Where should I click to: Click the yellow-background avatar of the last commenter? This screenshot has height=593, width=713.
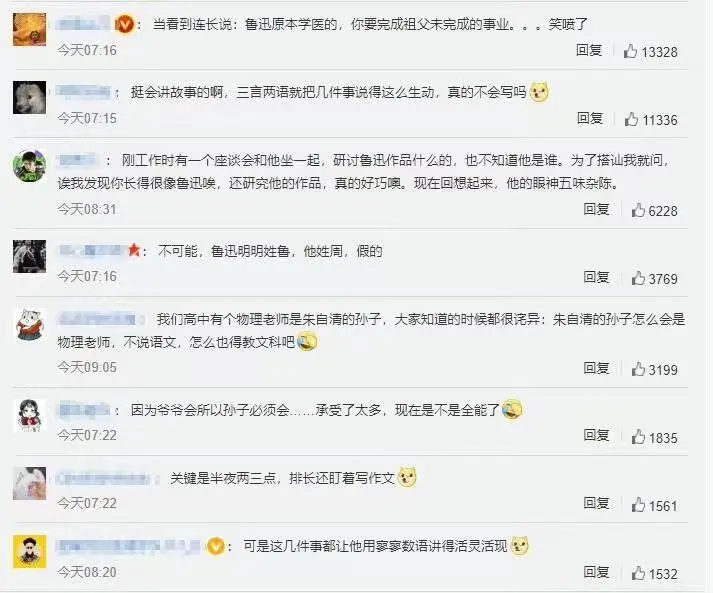30,552
